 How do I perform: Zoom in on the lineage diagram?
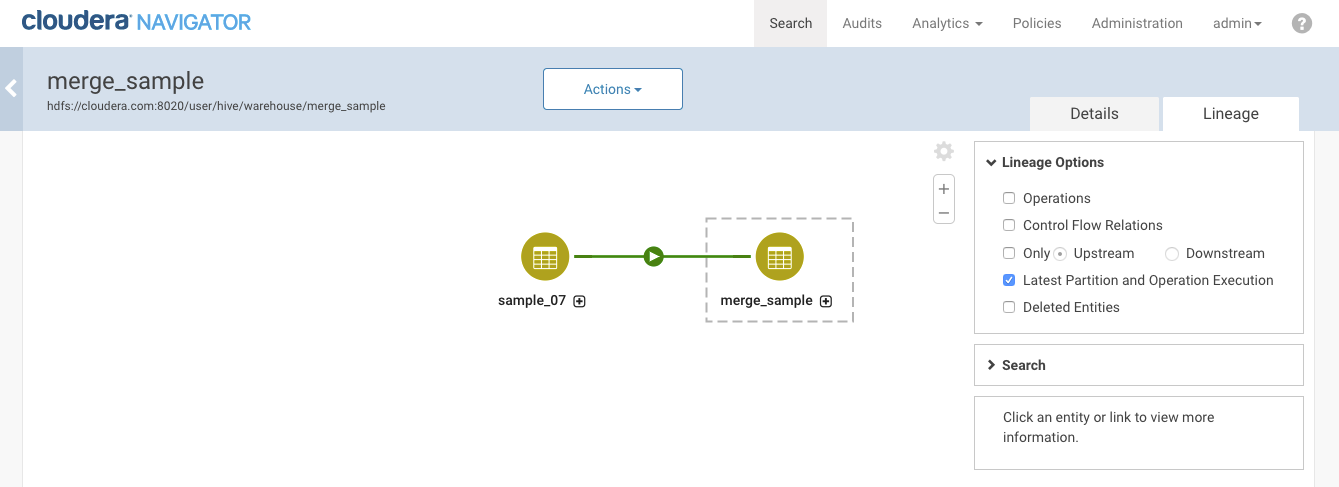click(x=943, y=189)
